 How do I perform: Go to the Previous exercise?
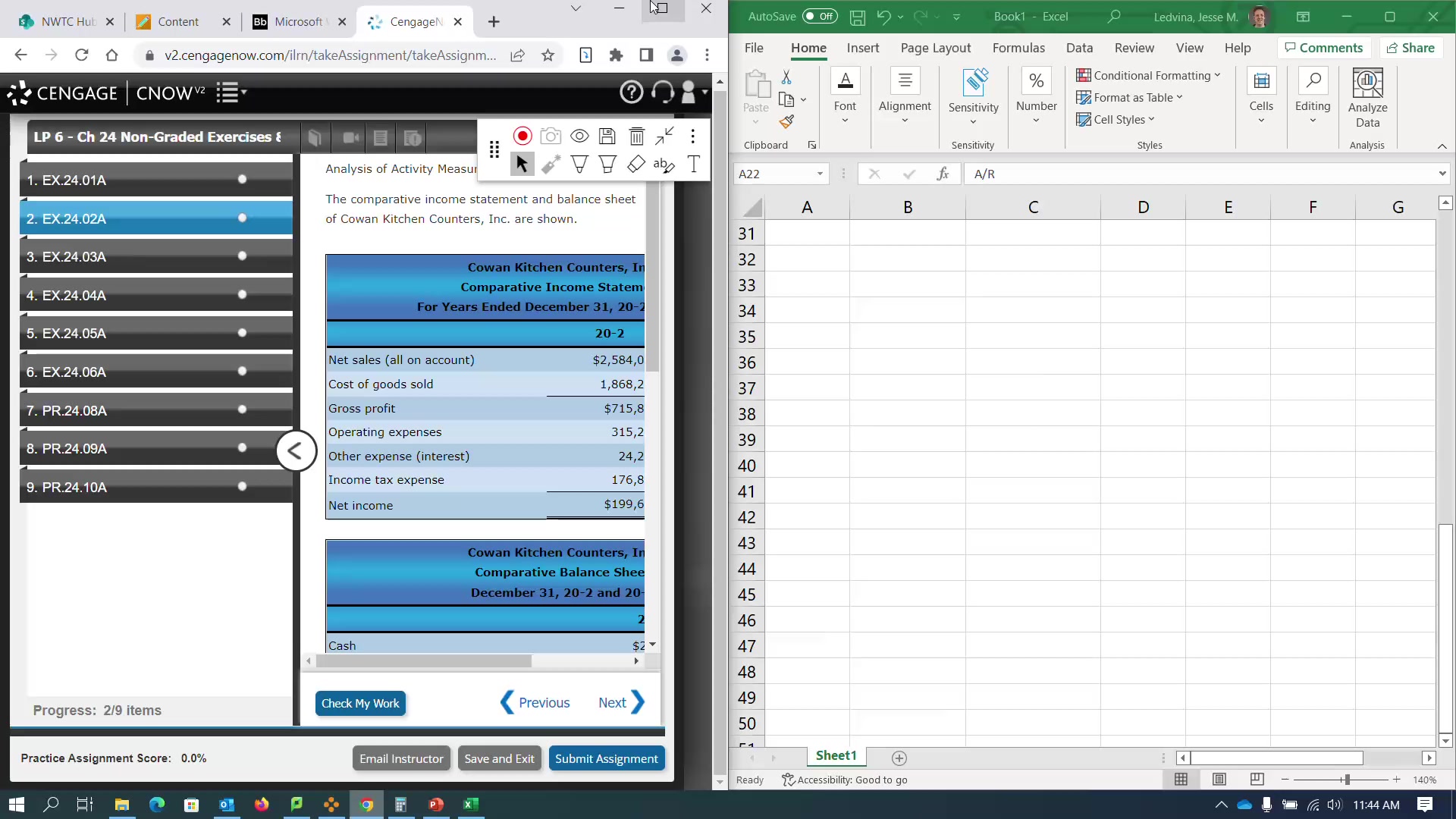point(535,703)
